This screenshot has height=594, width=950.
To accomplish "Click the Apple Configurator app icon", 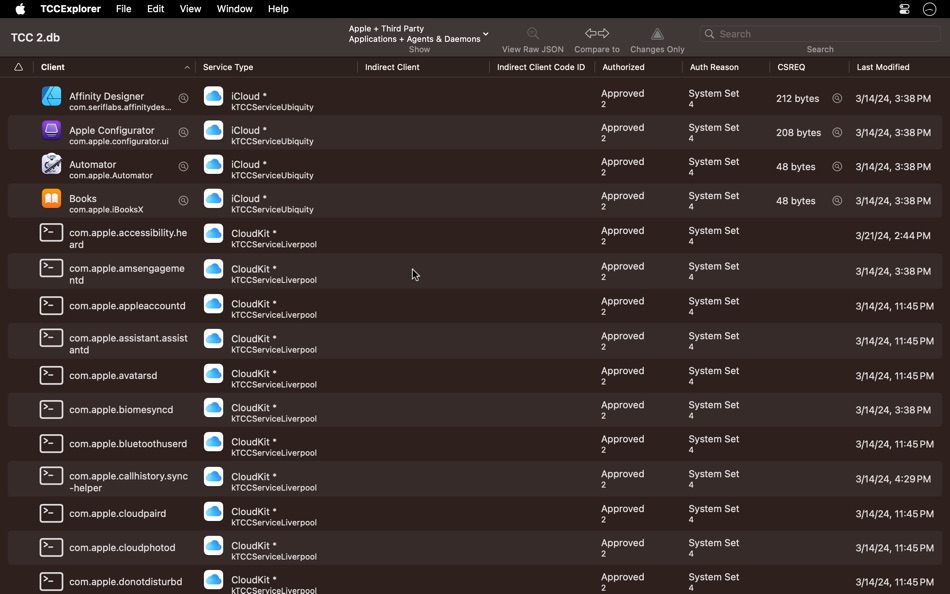I will [x=51, y=130].
